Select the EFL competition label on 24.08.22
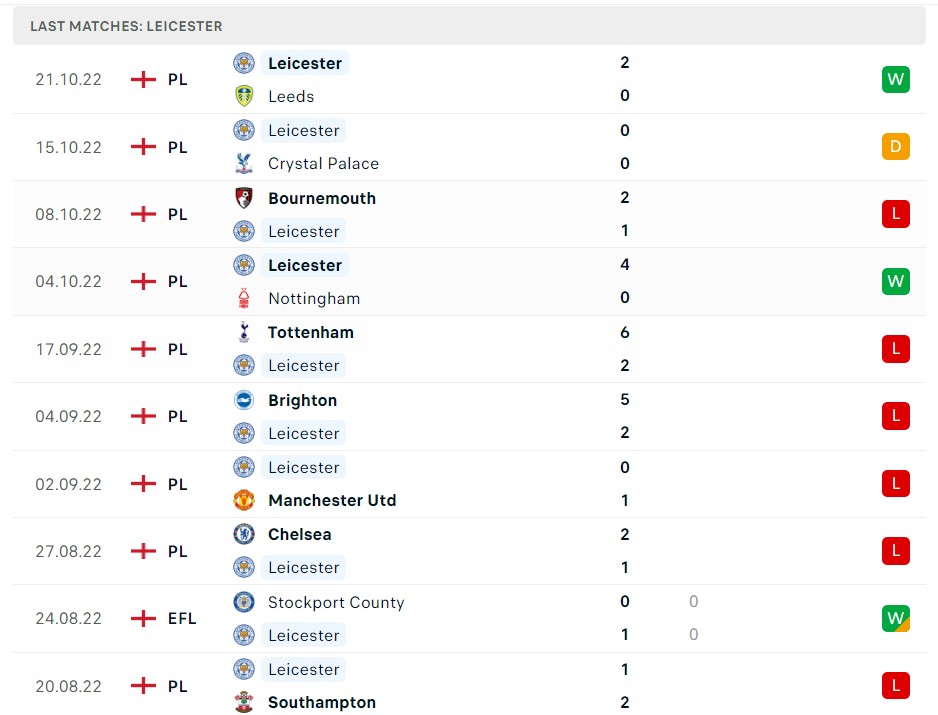This screenshot has height=715, width=938. (182, 618)
